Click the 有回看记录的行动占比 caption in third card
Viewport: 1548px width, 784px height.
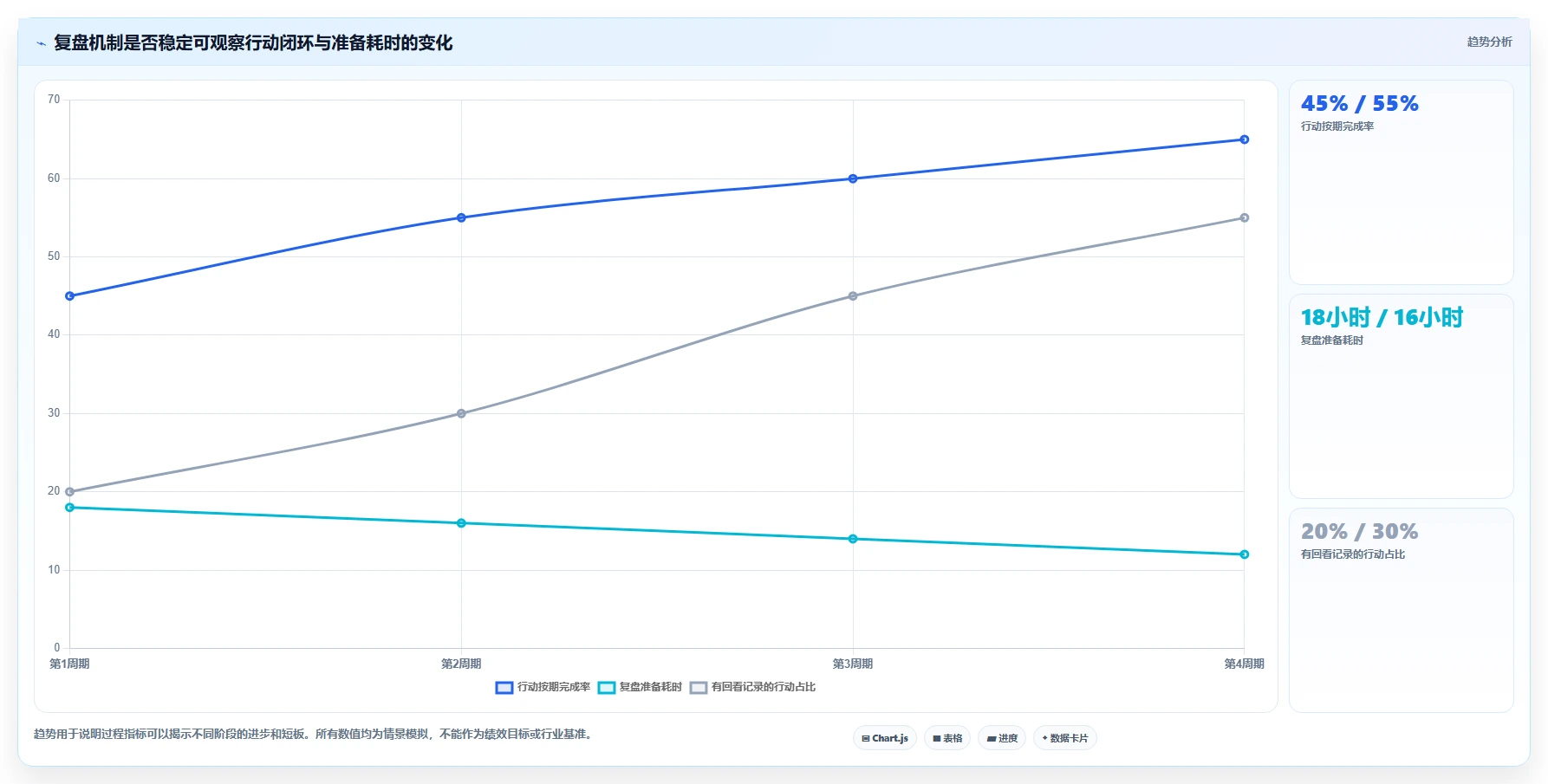tap(1353, 554)
